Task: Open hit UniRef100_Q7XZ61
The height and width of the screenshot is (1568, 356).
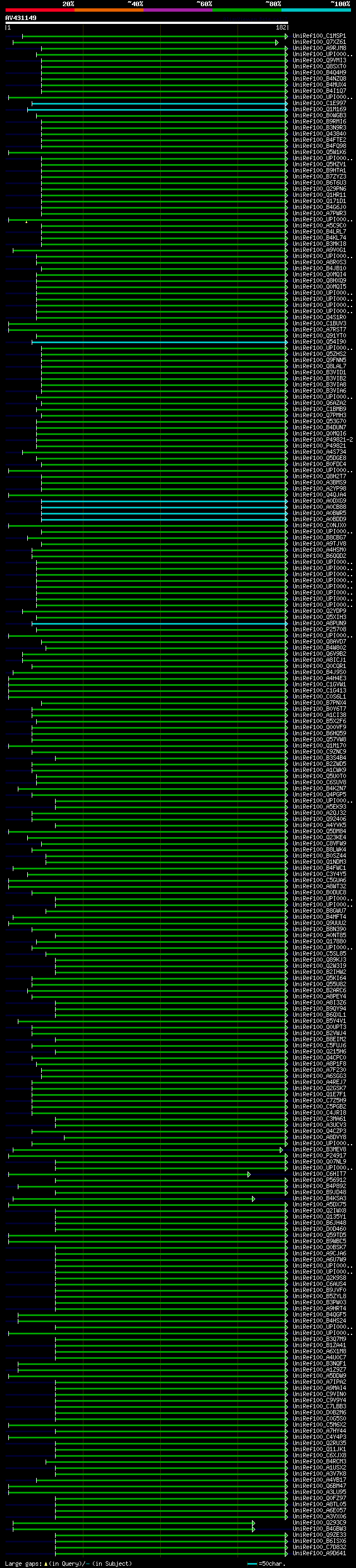Action: coord(319,42)
